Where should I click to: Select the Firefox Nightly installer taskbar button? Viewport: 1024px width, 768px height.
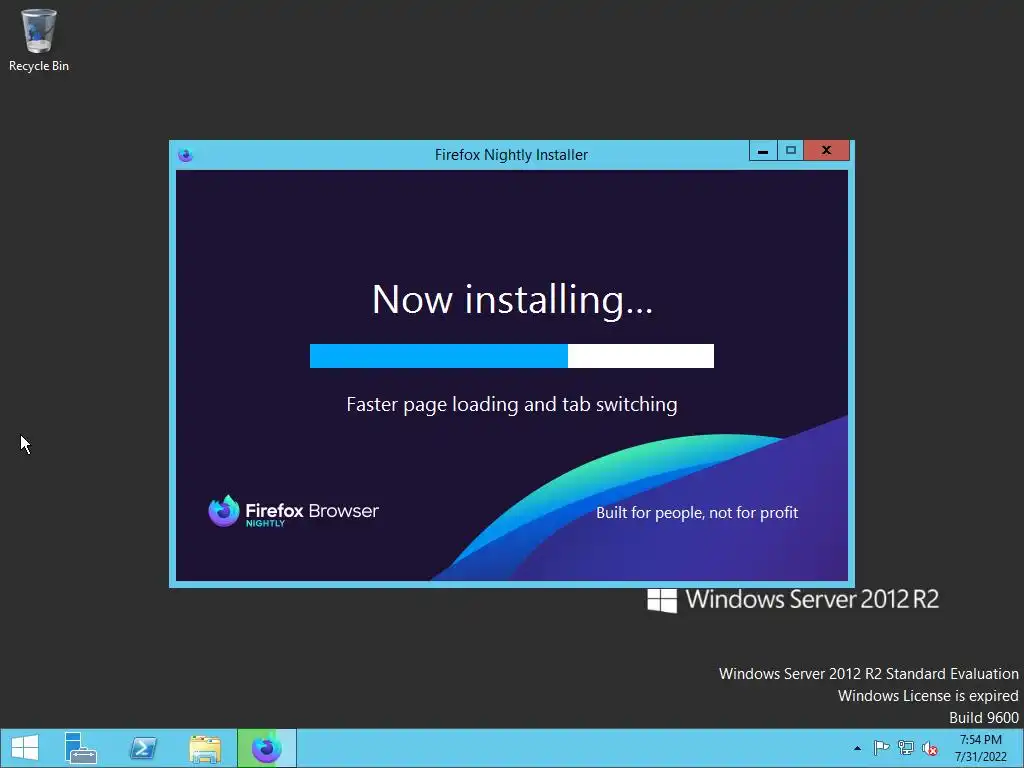[x=266, y=748]
